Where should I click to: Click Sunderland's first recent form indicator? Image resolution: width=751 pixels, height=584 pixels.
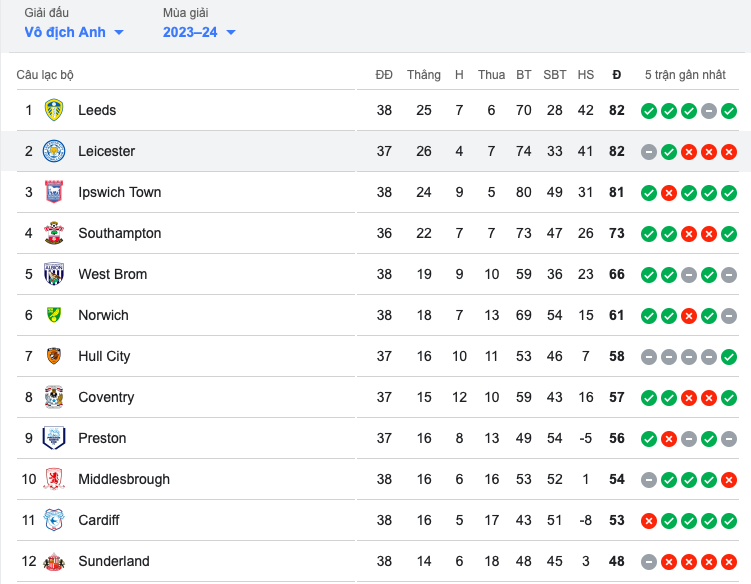(649, 561)
